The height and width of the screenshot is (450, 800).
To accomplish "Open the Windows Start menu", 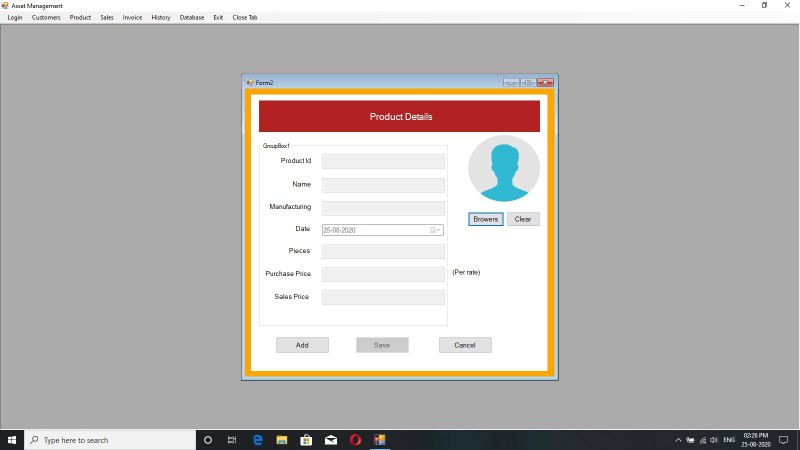I will point(12,440).
